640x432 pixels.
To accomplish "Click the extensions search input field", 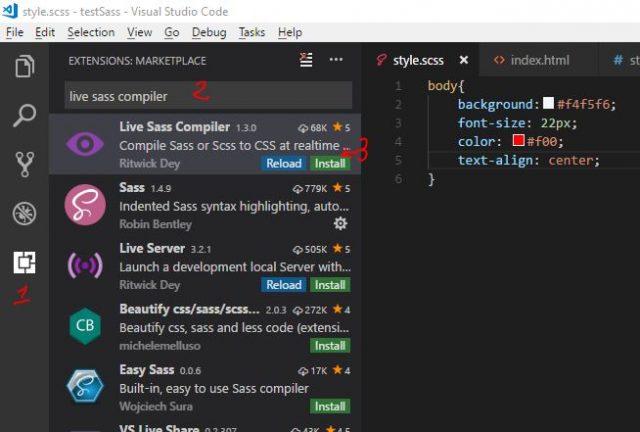I will 208,96.
